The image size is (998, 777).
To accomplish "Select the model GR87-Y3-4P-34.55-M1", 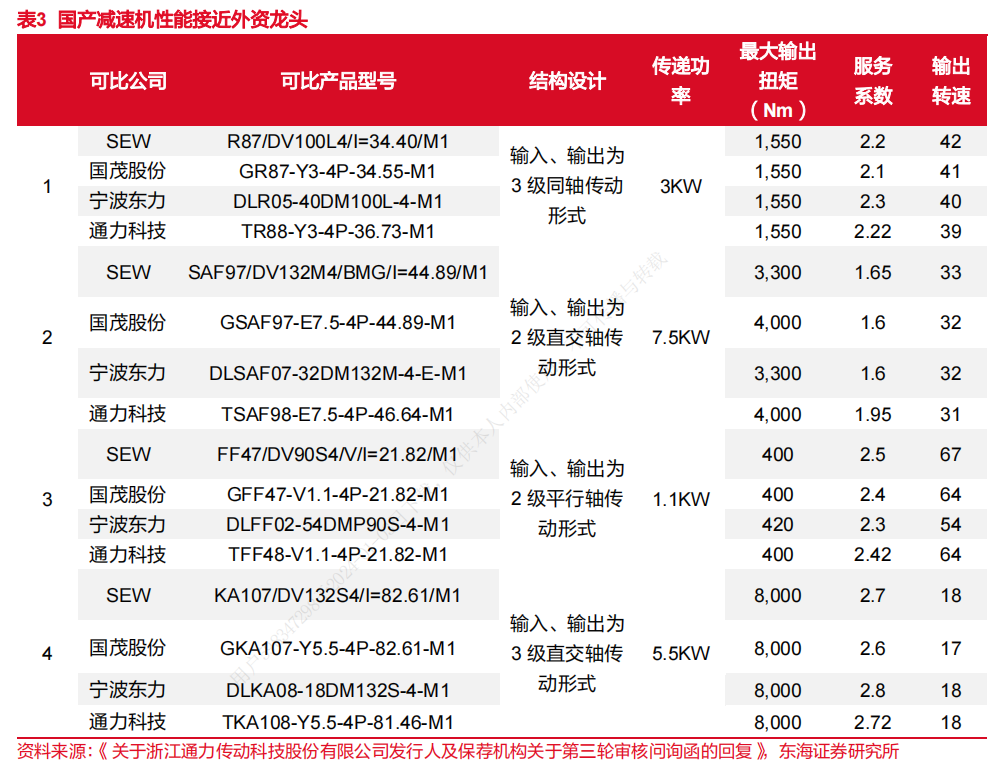I will [x=338, y=172].
